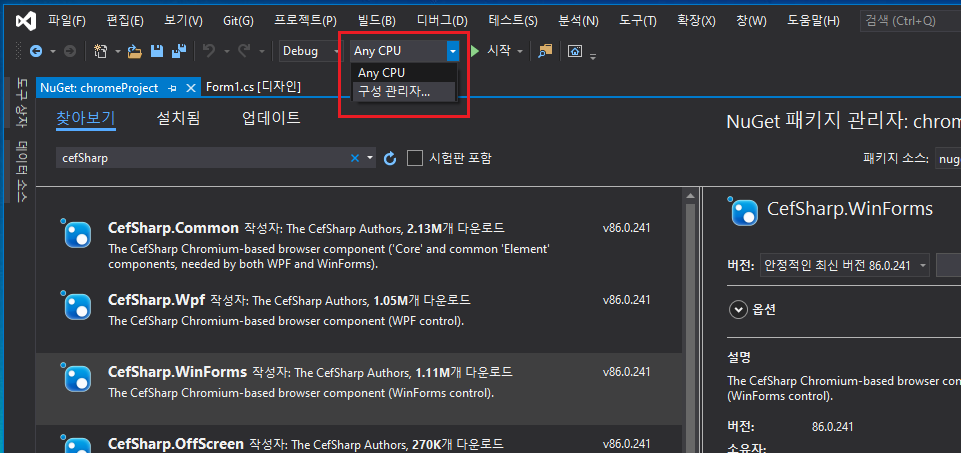Open the 데이터 소스 side panel
This screenshot has height=453, width=961.
tap(21, 172)
